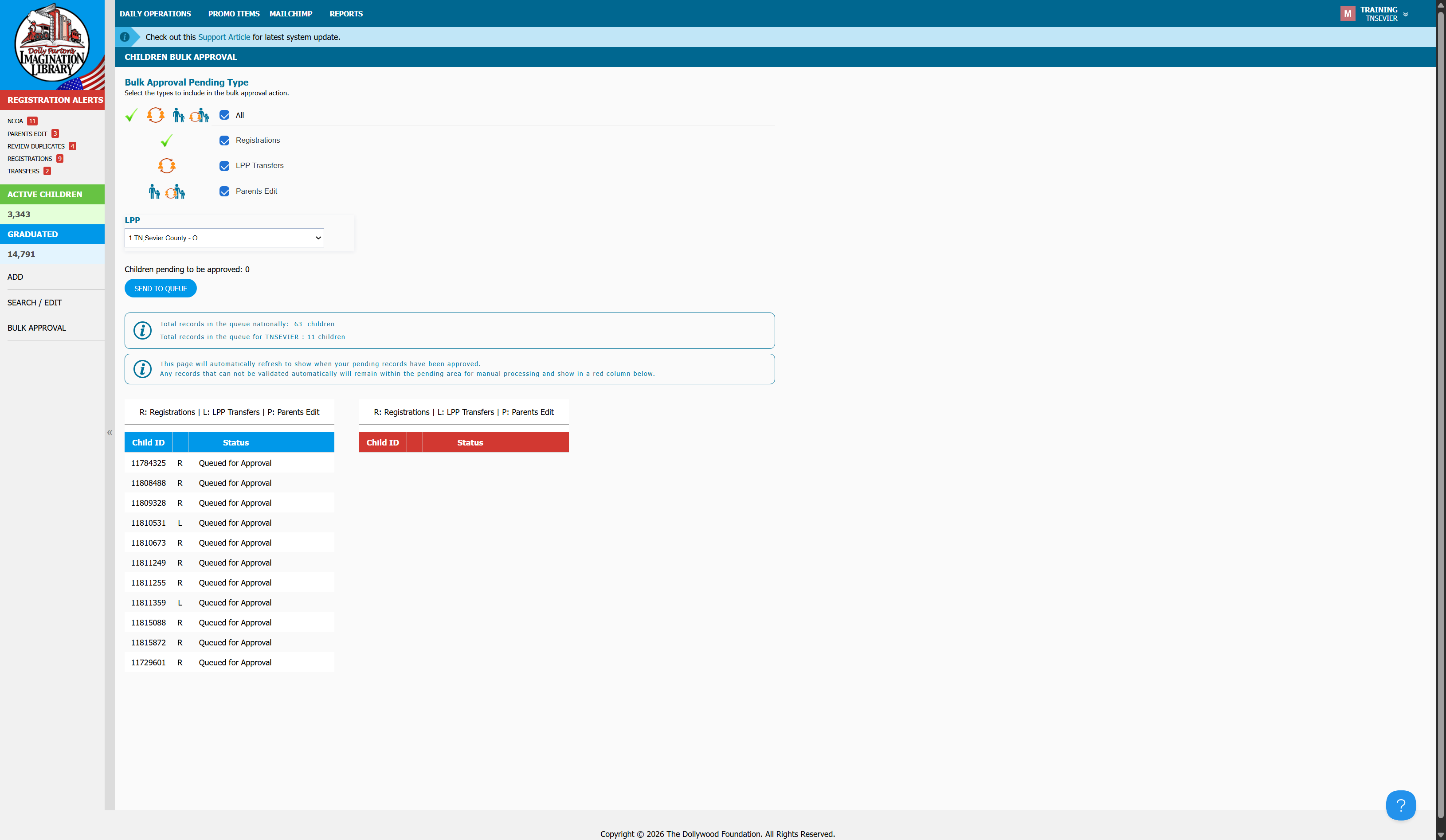Click the scrollbar down arrow

1441,836
